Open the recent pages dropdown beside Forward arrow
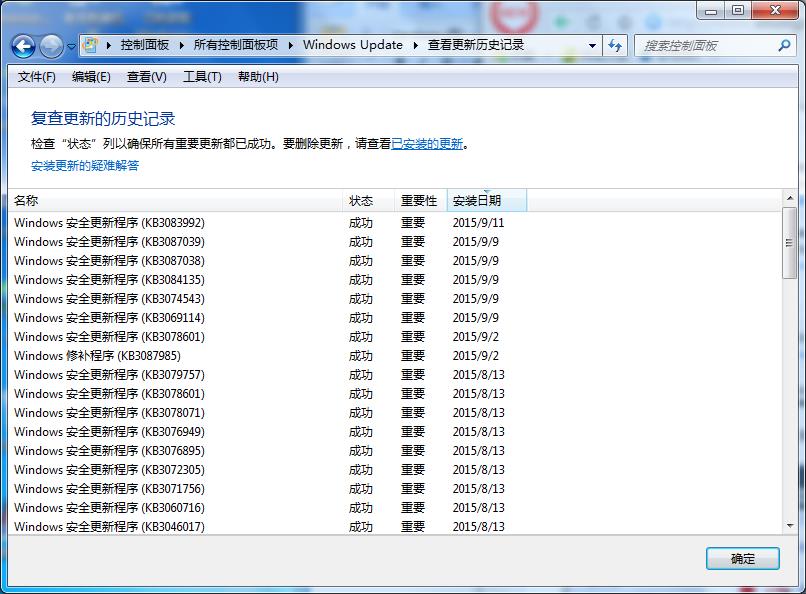 (x=71, y=47)
